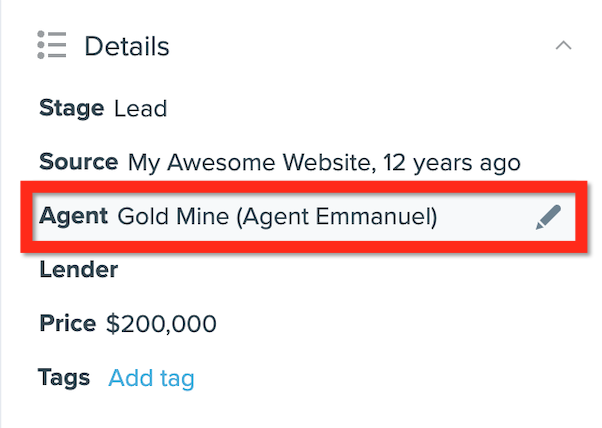
Task: Click the Agent label text
Action: [x=73, y=216]
